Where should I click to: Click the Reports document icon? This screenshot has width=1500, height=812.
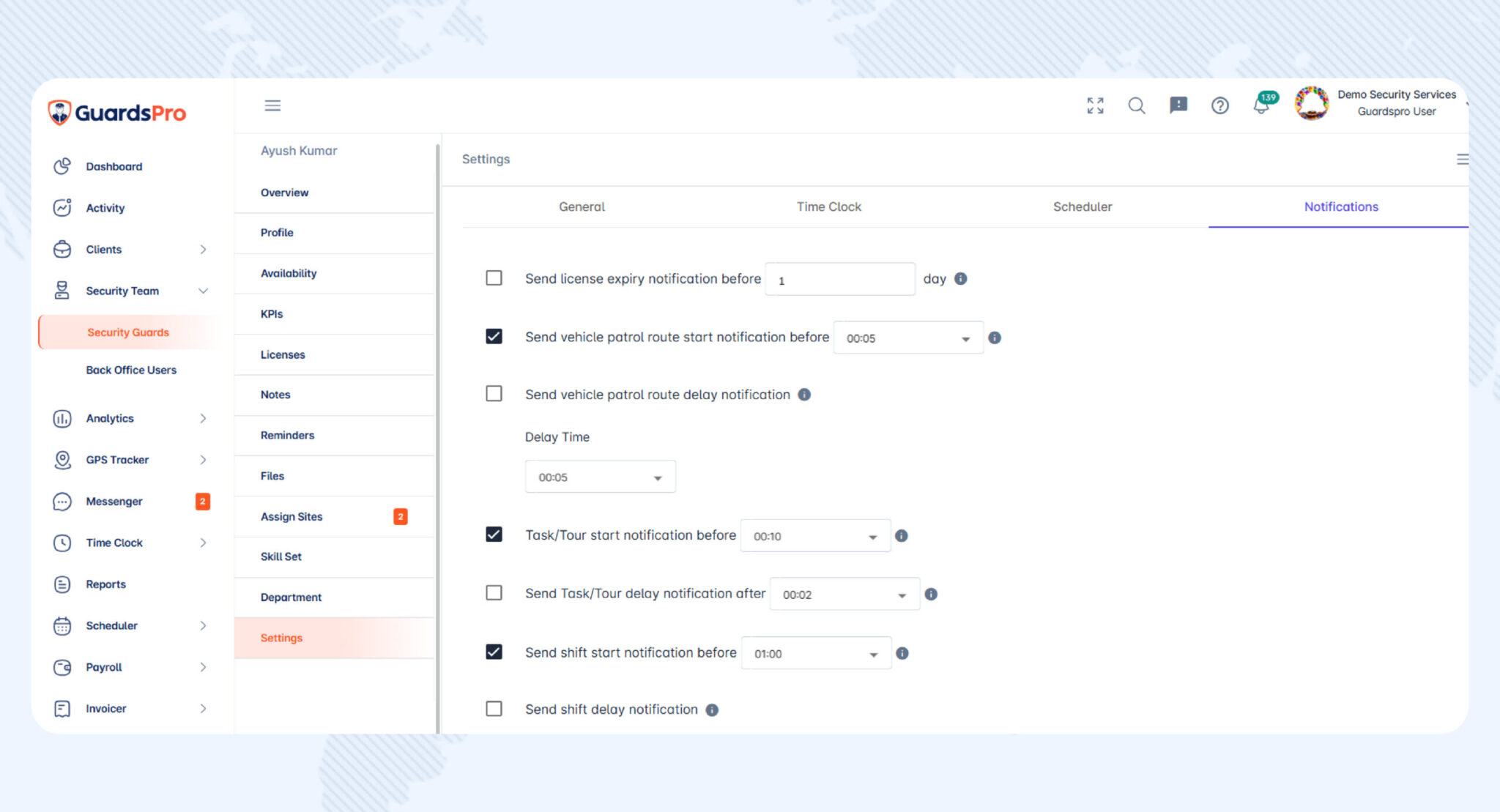pos(62,584)
